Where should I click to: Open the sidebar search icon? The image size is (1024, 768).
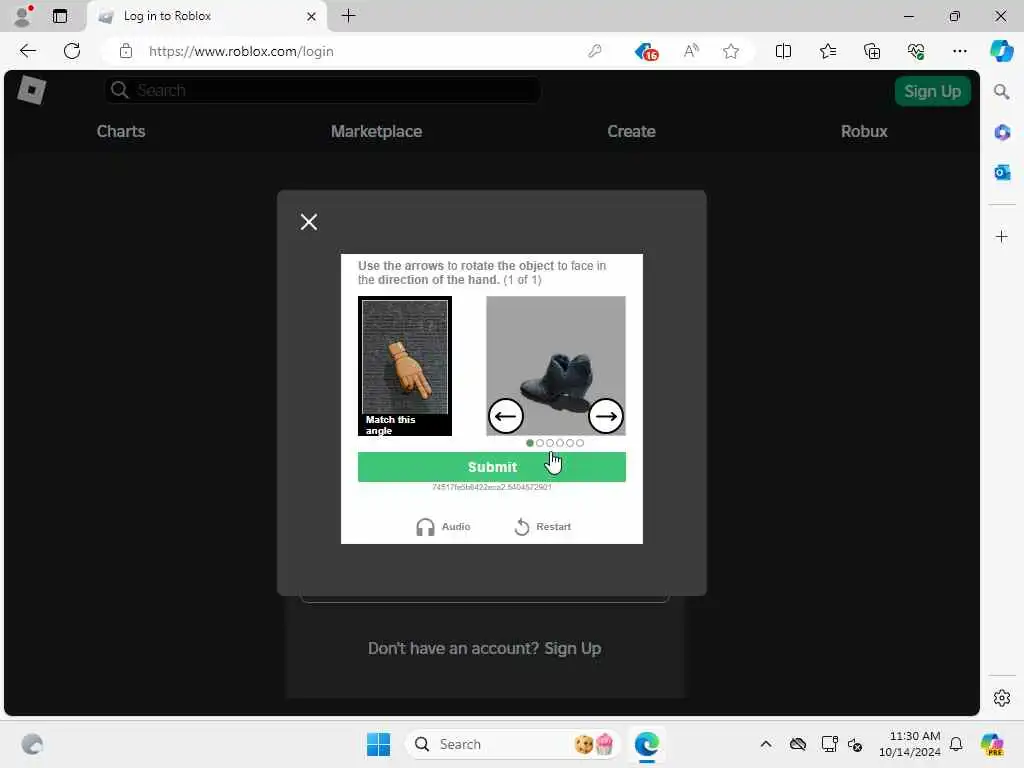point(1002,91)
